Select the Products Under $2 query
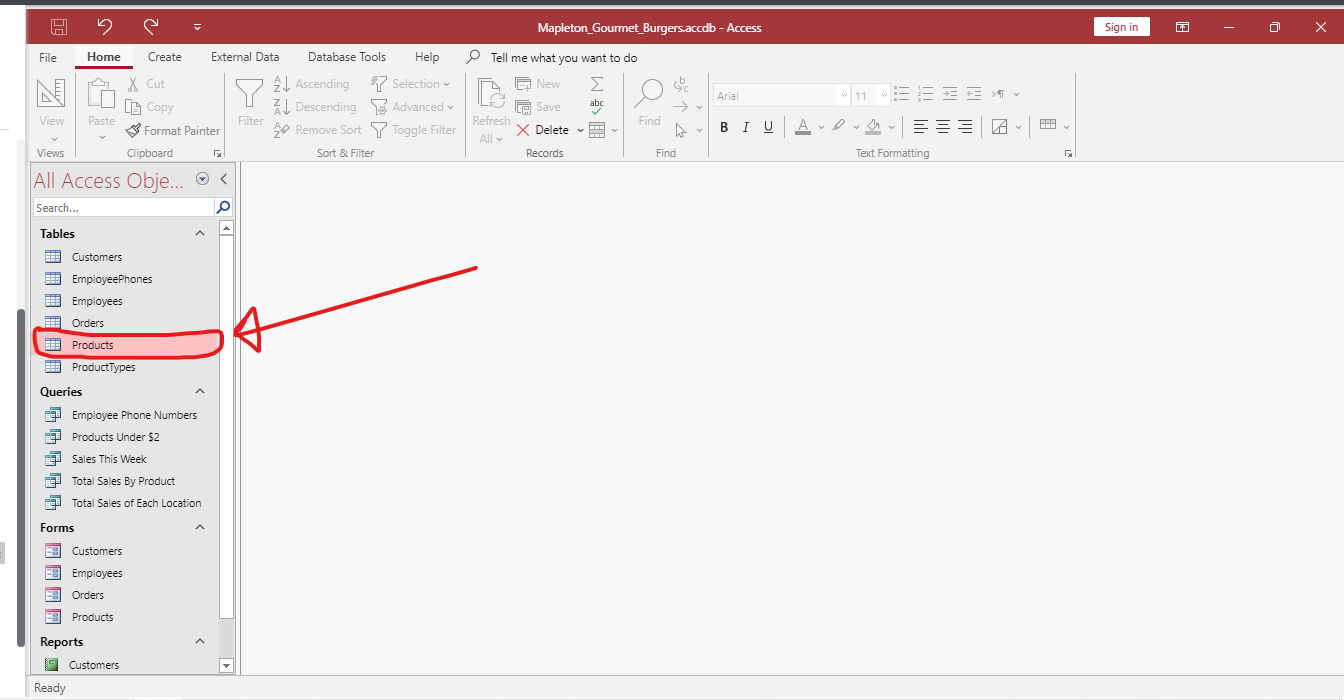 (x=127, y=437)
